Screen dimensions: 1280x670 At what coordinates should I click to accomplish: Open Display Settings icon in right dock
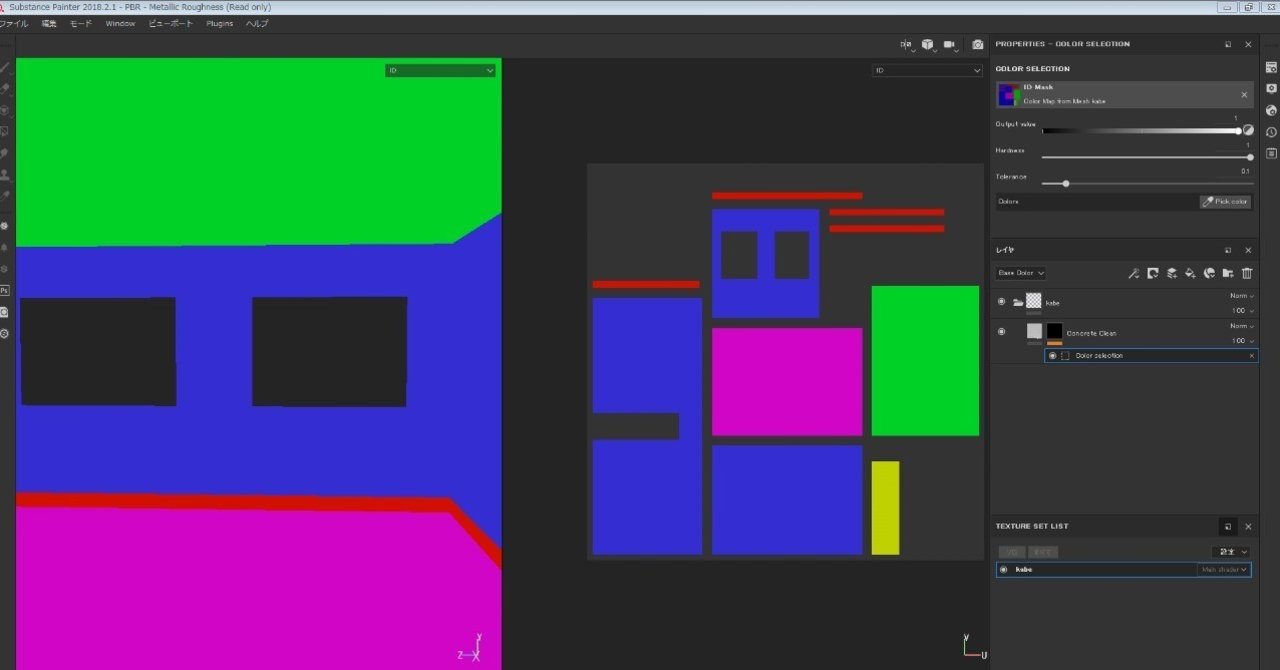click(x=1271, y=88)
